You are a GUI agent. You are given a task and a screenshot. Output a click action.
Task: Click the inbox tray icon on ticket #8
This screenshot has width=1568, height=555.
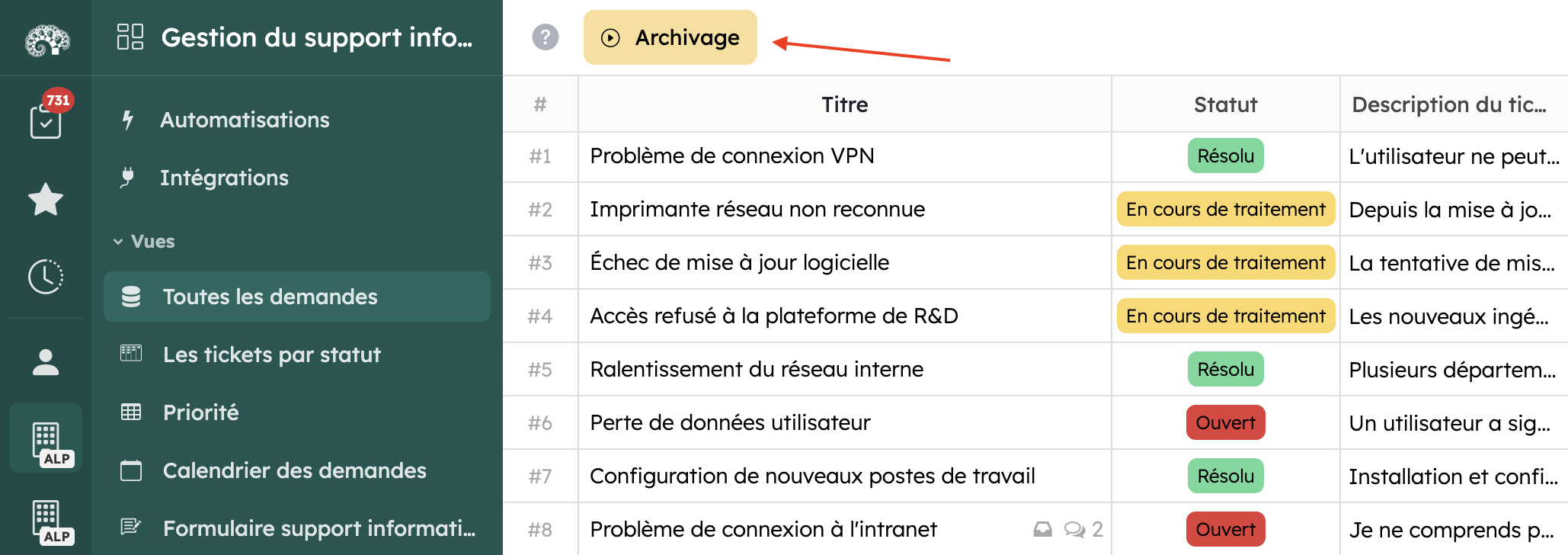coord(1042,529)
